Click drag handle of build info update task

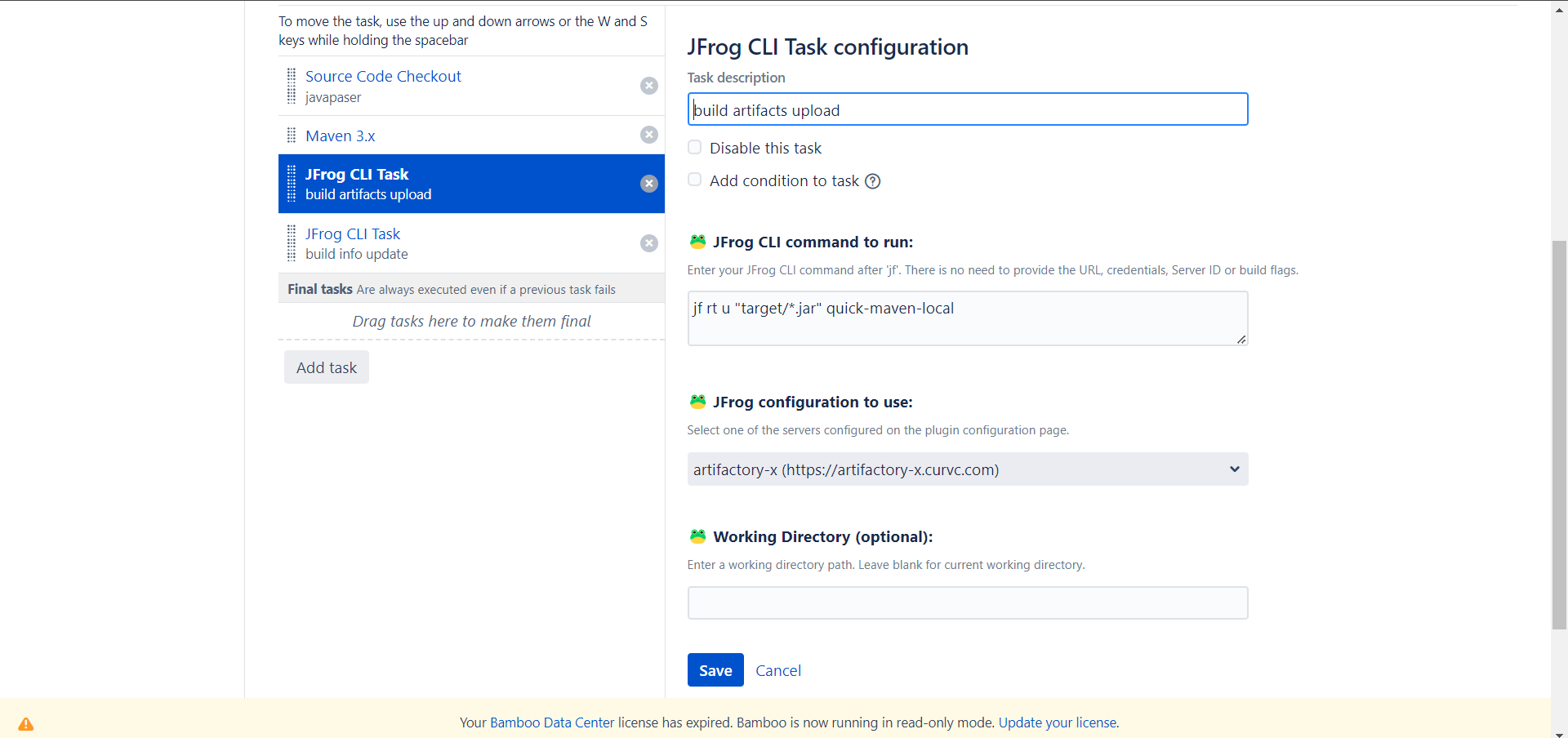pyautogui.click(x=292, y=243)
